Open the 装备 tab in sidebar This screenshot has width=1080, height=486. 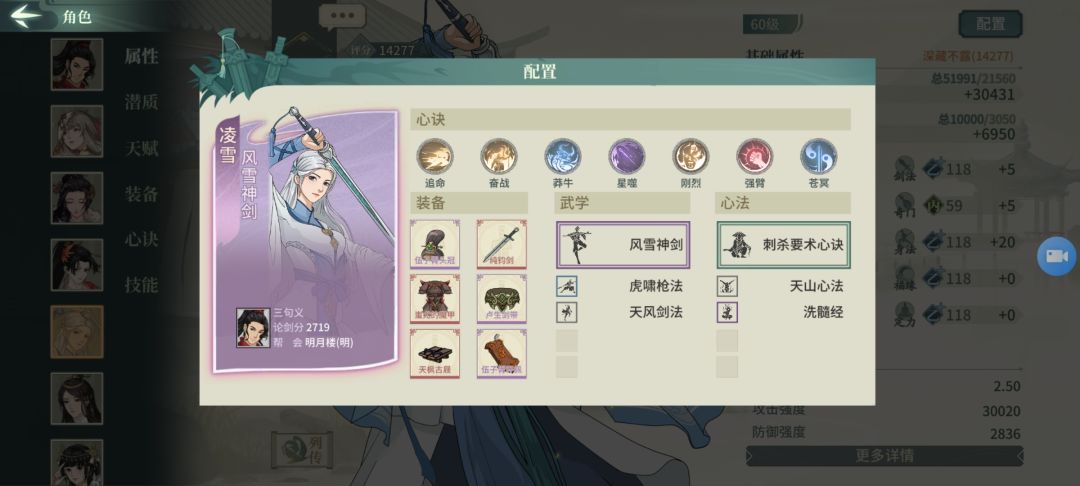(x=141, y=193)
